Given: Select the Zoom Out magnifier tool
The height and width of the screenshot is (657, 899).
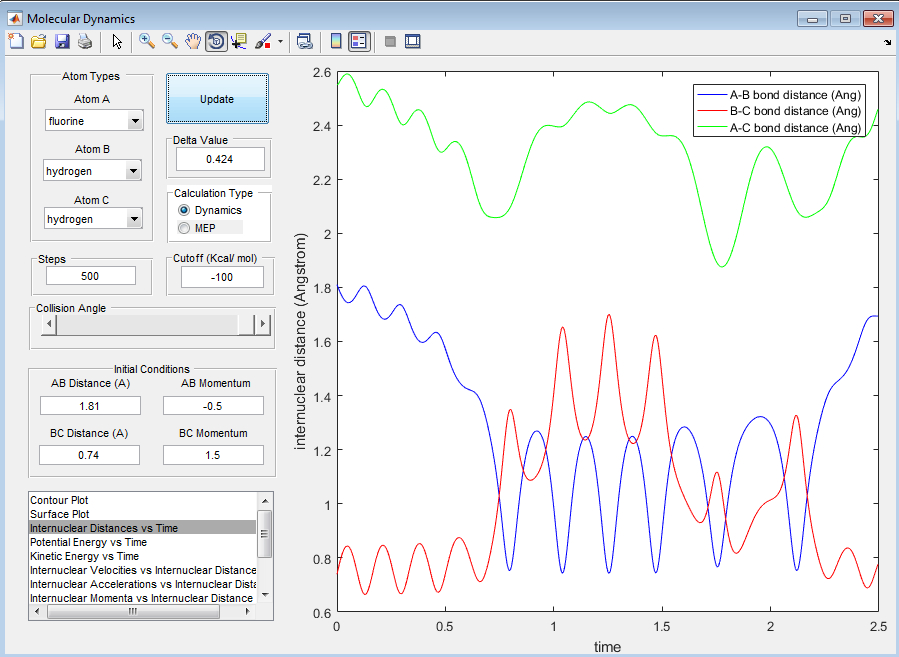Looking at the screenshot, I should 170,41.
